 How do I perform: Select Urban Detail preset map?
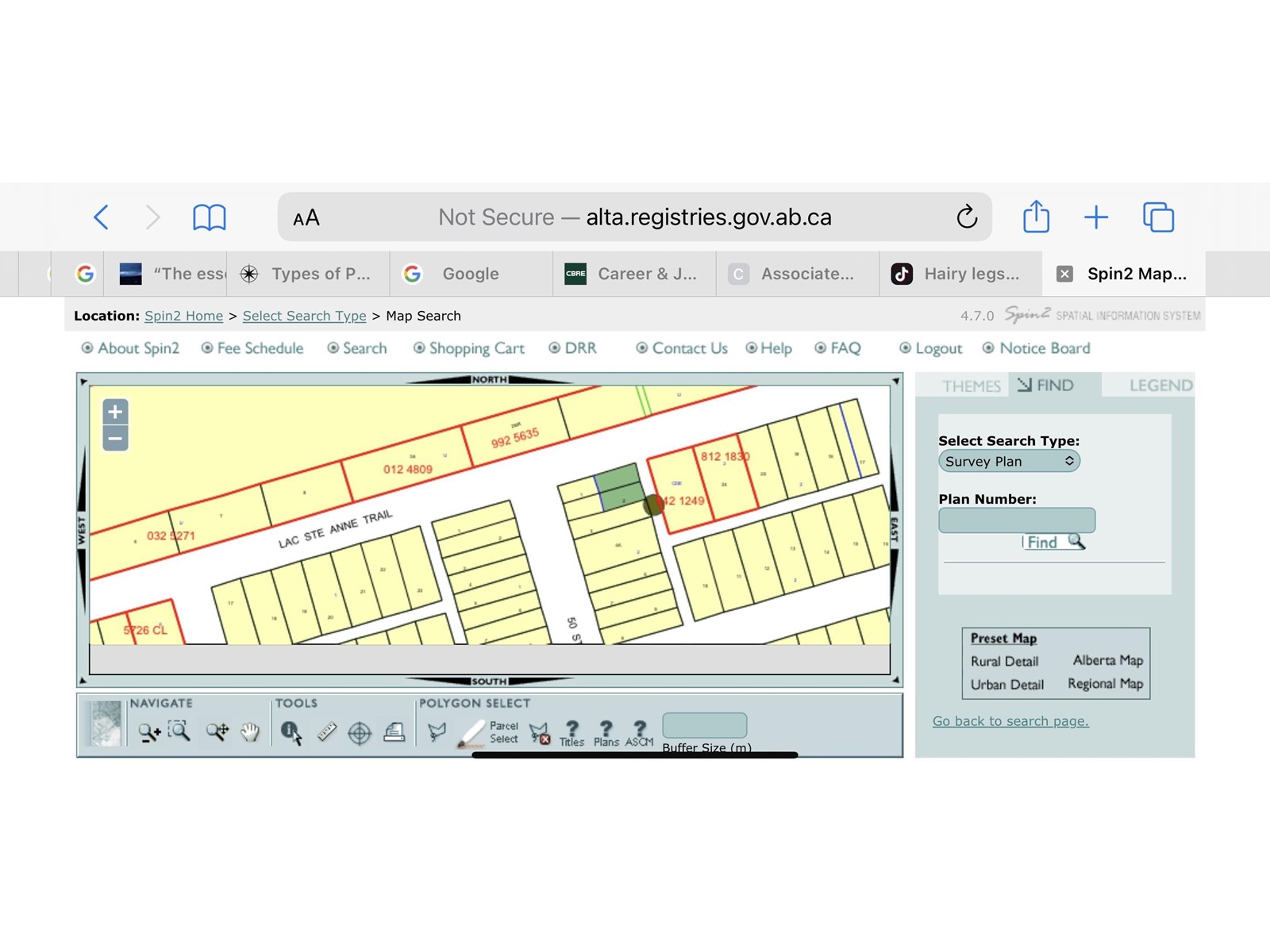1006,685
